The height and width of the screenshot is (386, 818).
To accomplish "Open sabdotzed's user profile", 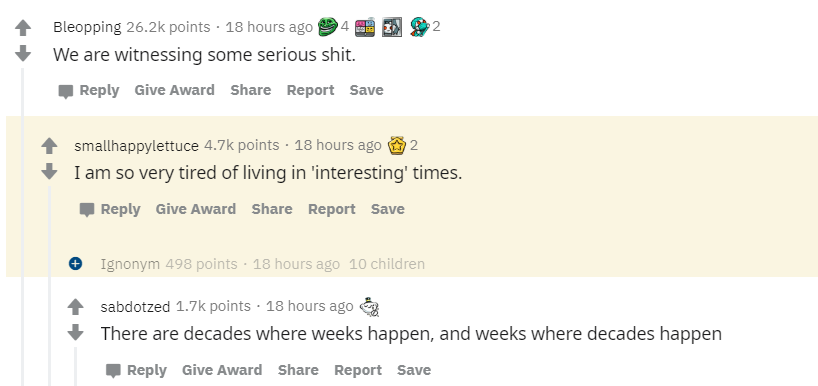I will click(135, 307).
